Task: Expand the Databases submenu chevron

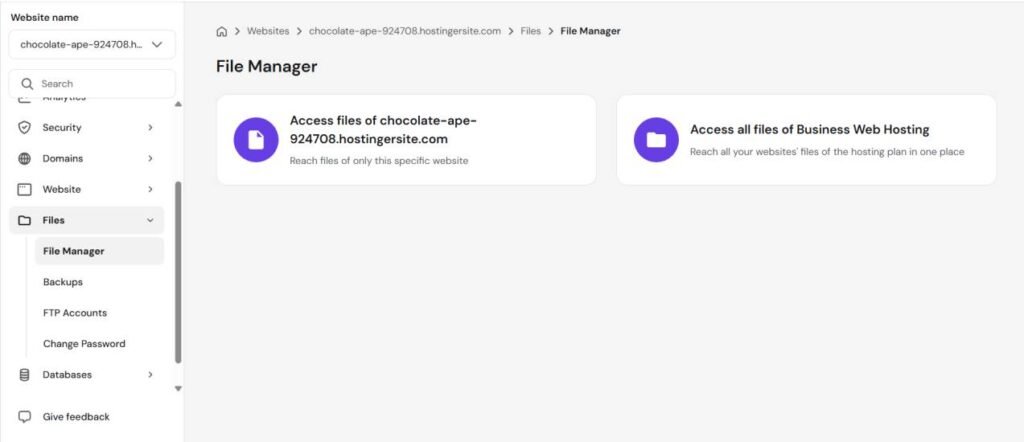Action: [x=150, y=375]
